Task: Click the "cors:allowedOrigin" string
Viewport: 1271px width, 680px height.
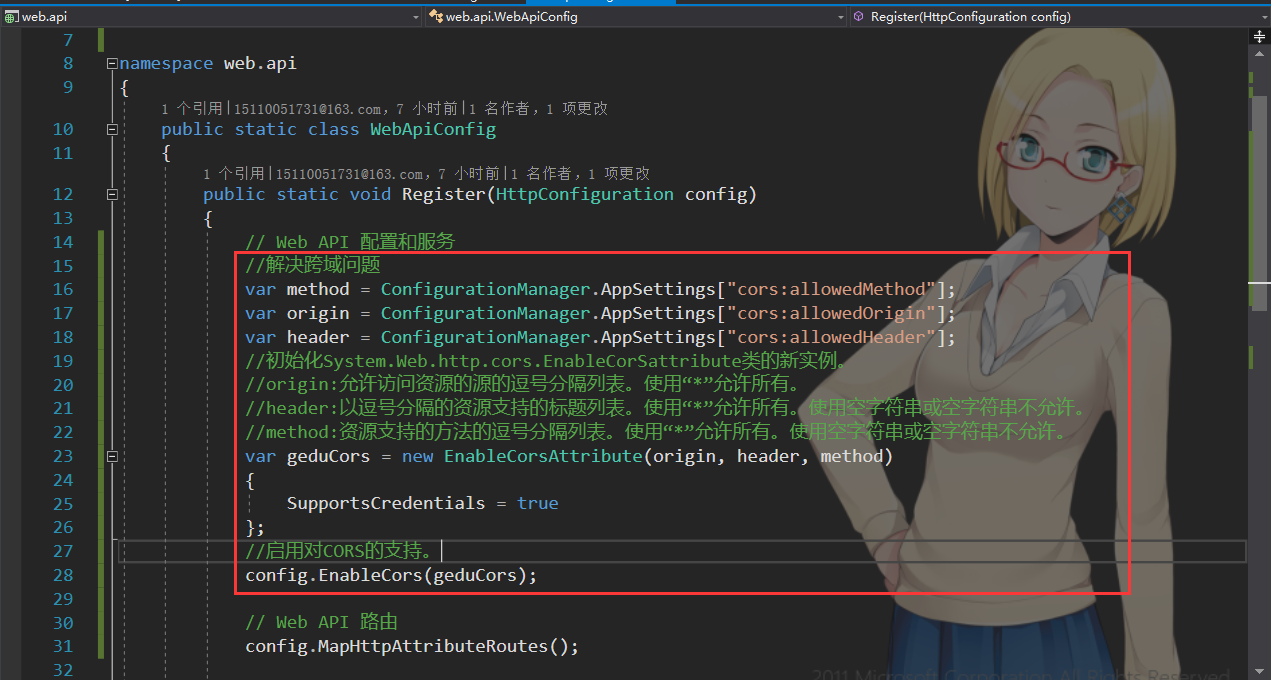Action: 831,313
